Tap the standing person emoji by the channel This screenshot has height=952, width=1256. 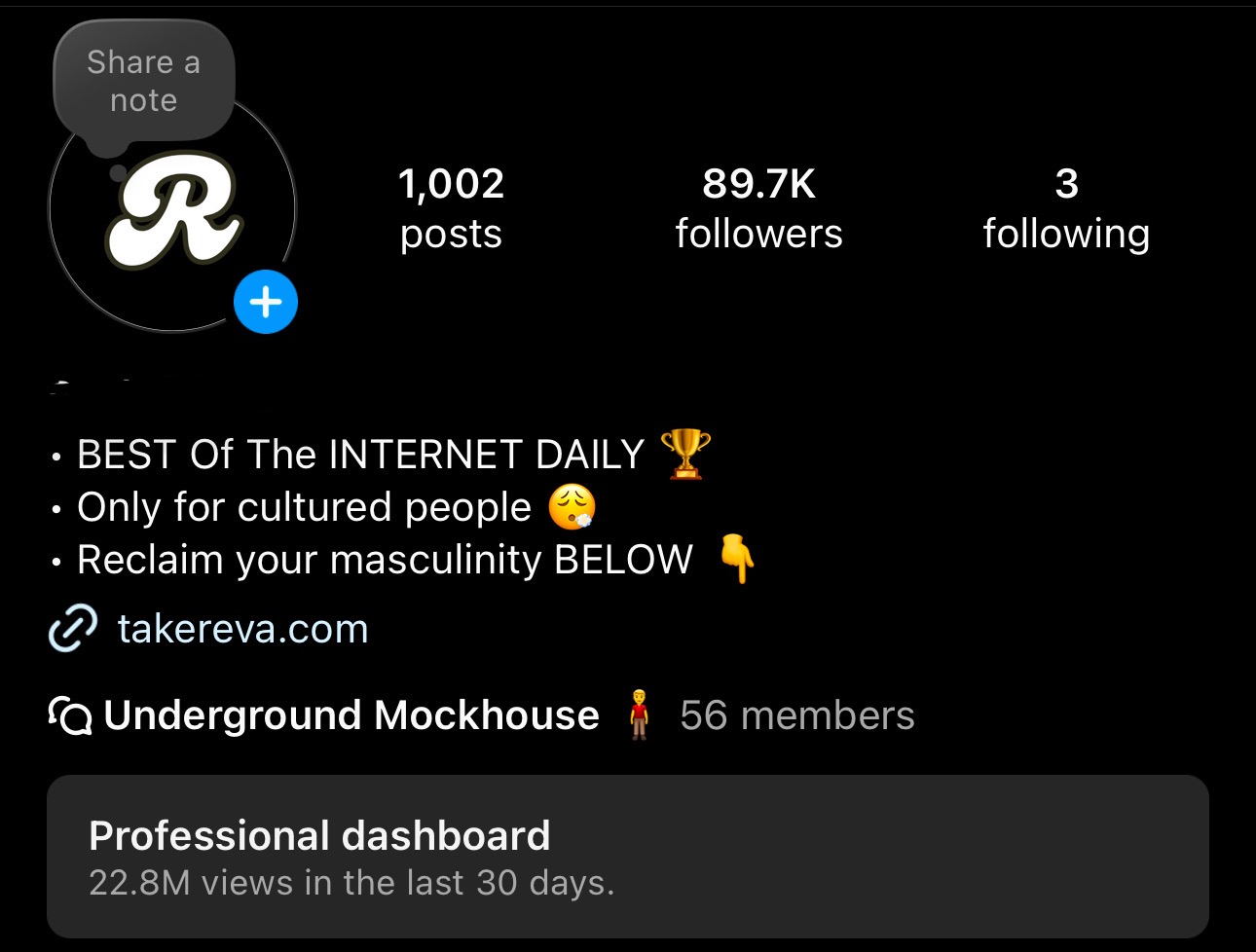tap(639, 715)
